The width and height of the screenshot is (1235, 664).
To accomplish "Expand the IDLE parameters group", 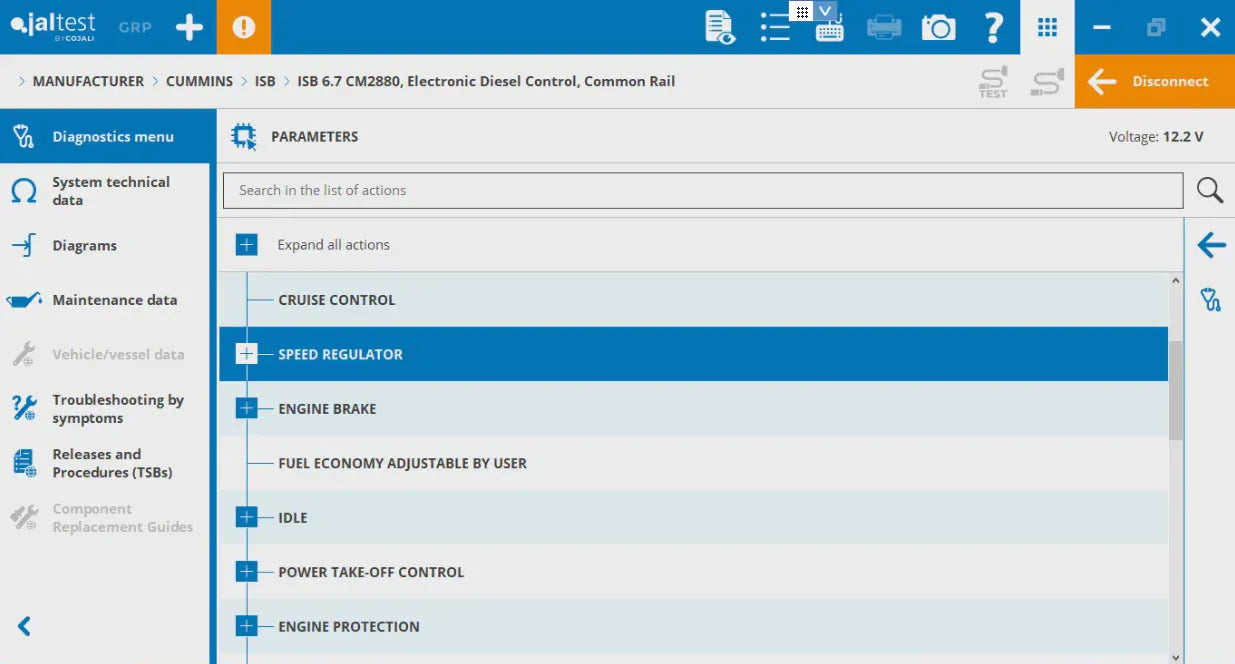I will [246, 517].
